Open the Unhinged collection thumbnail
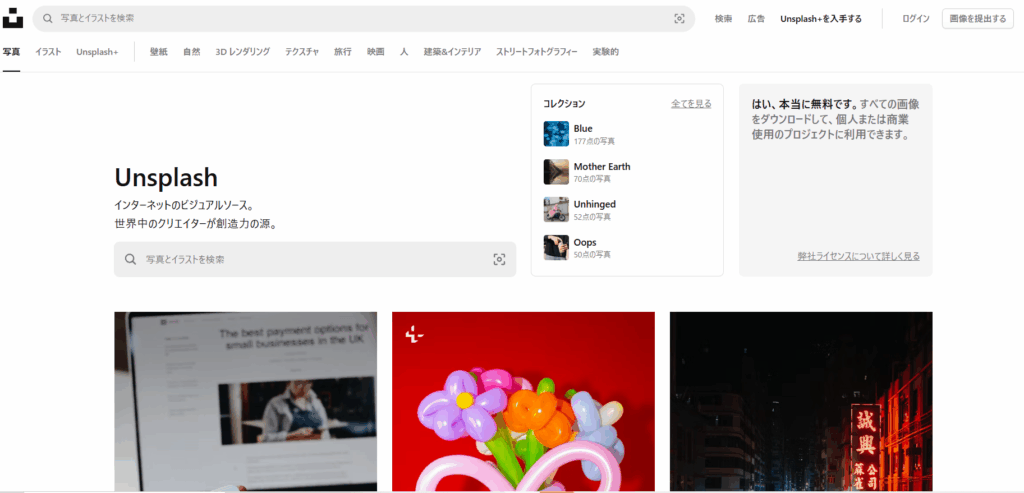This screenshot has width=1024, height=493. coord(556,210)
